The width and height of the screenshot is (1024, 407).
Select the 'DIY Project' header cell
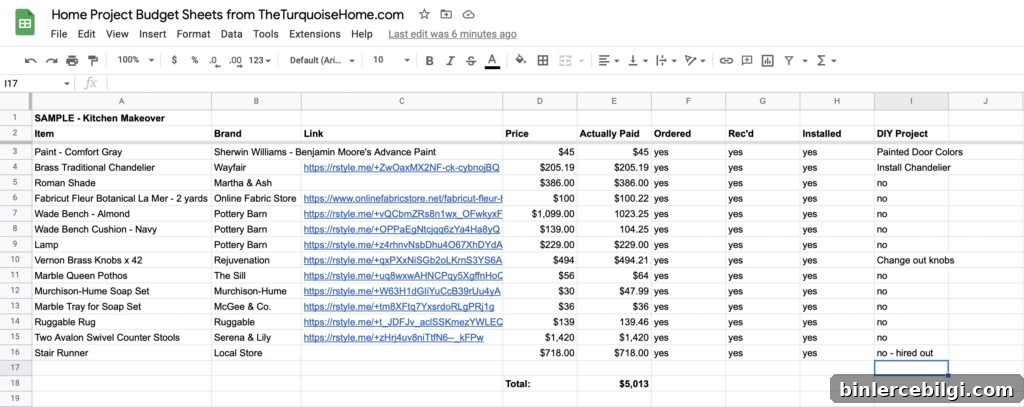tap(911, 133)
